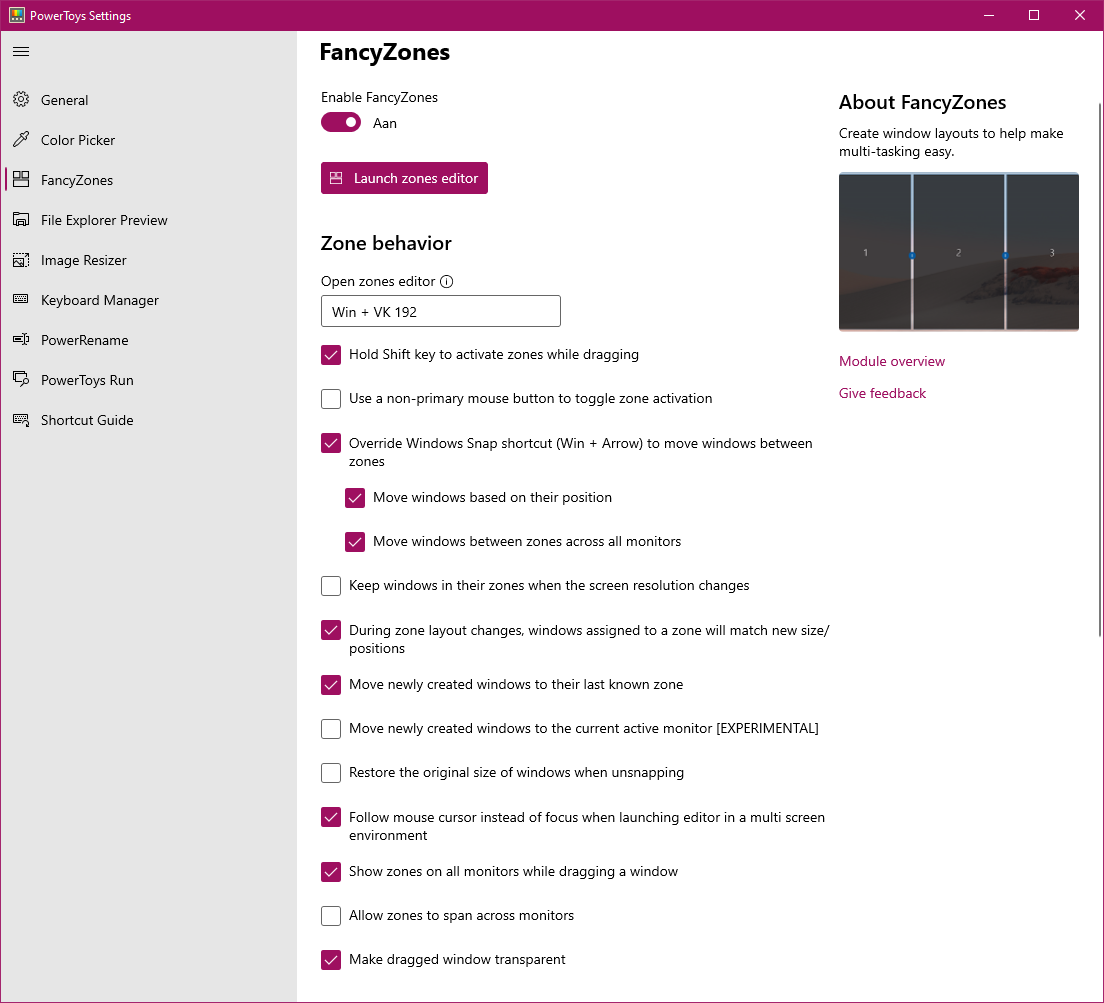Screen dimensions: 1104x1003
Task: Click the Win + VK 192 shortcut field
Action: click(441, 311)
